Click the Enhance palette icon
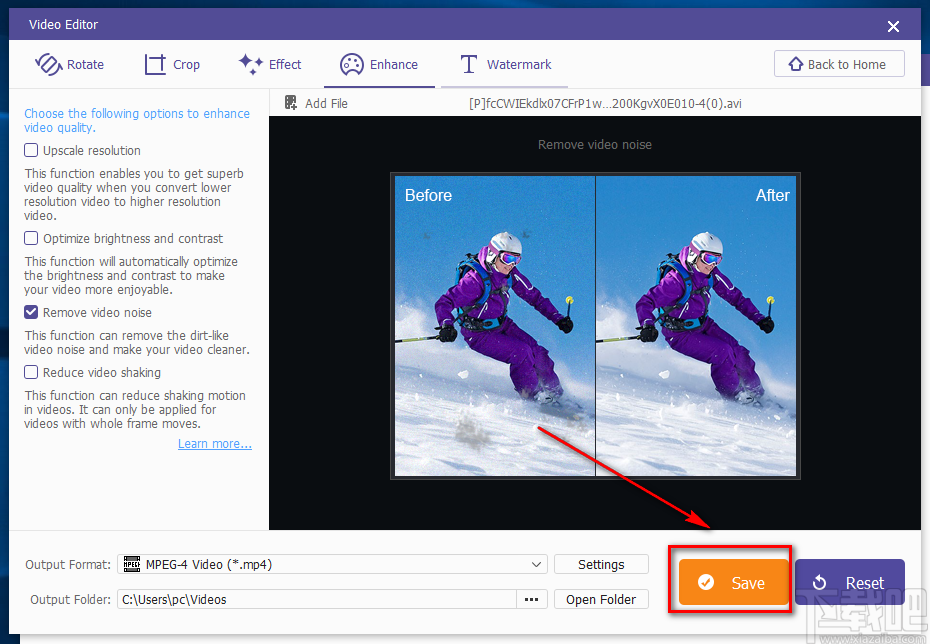 [x=352, y=64]
